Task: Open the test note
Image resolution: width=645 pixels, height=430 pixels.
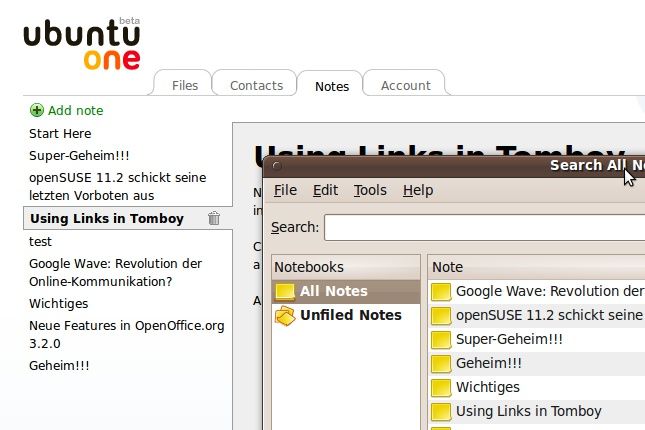Action: coord(40,242)
